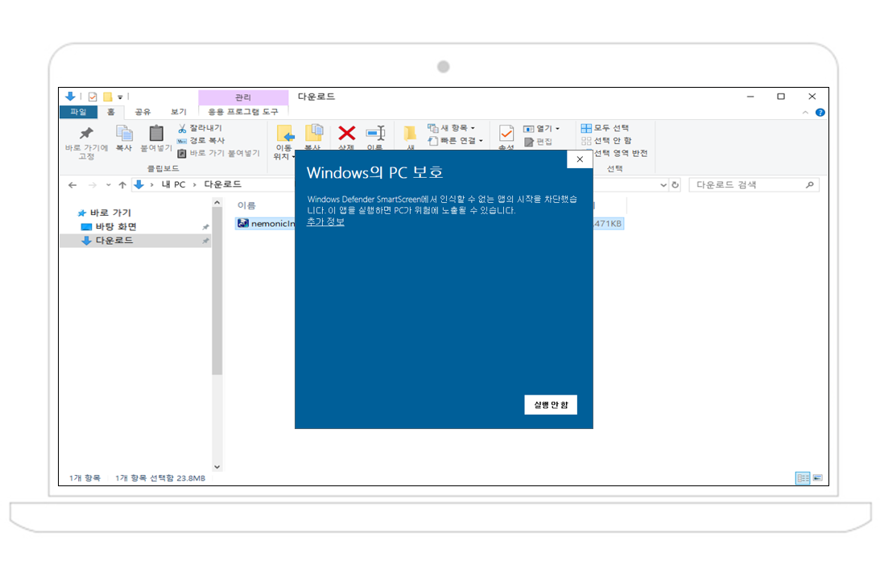Click the 1개 항목 선택함 23.8MB status text
The width and height of the screenshot is (880, 578).
pyautogui.click(x=161, y=478)
